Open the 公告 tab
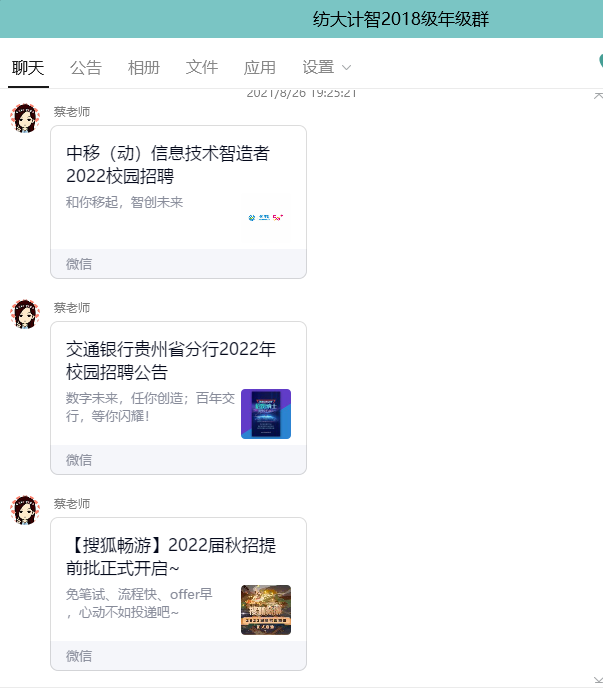The image size is (603, 691). 86,68
